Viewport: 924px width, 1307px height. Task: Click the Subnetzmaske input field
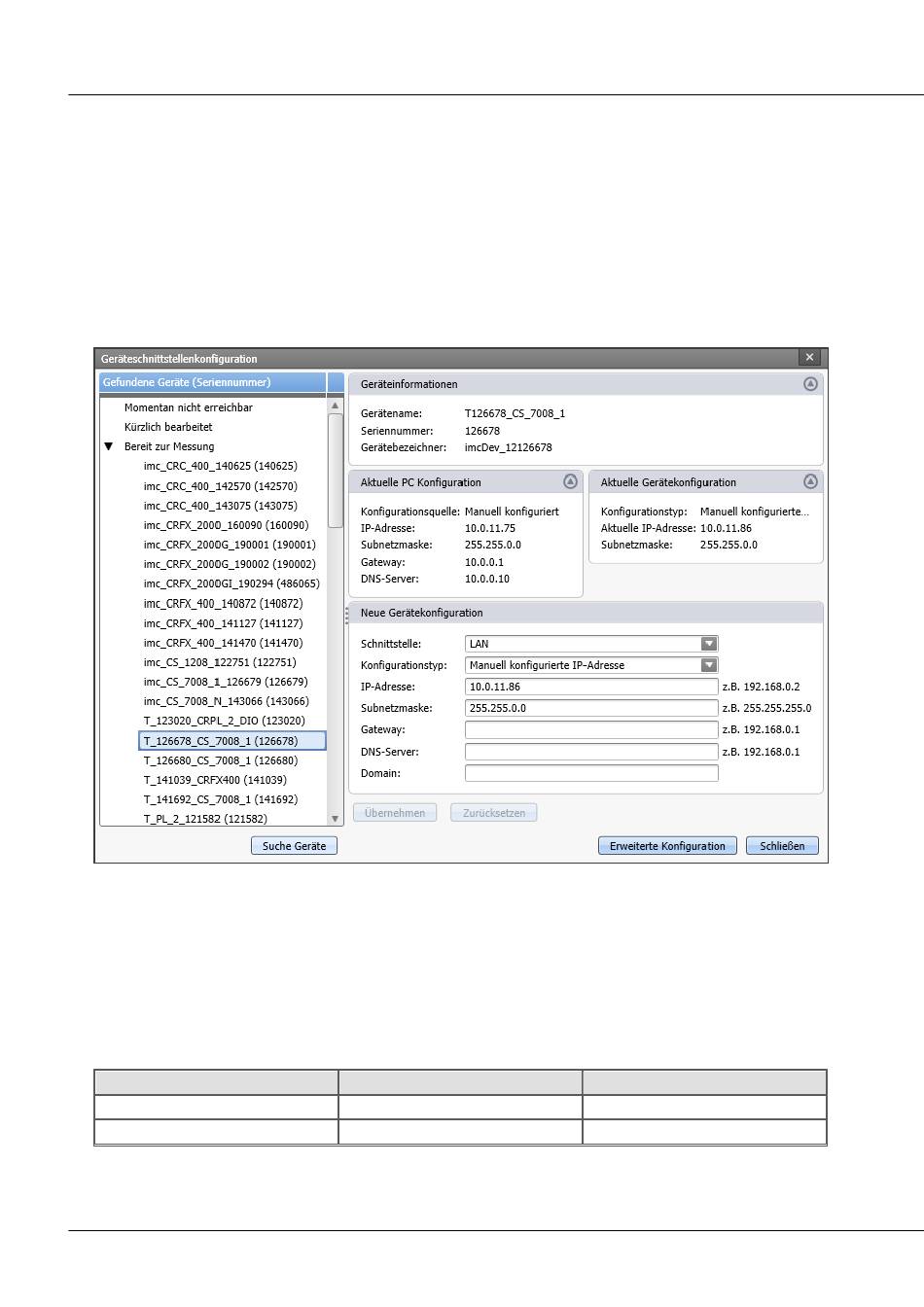coord(591,708)
